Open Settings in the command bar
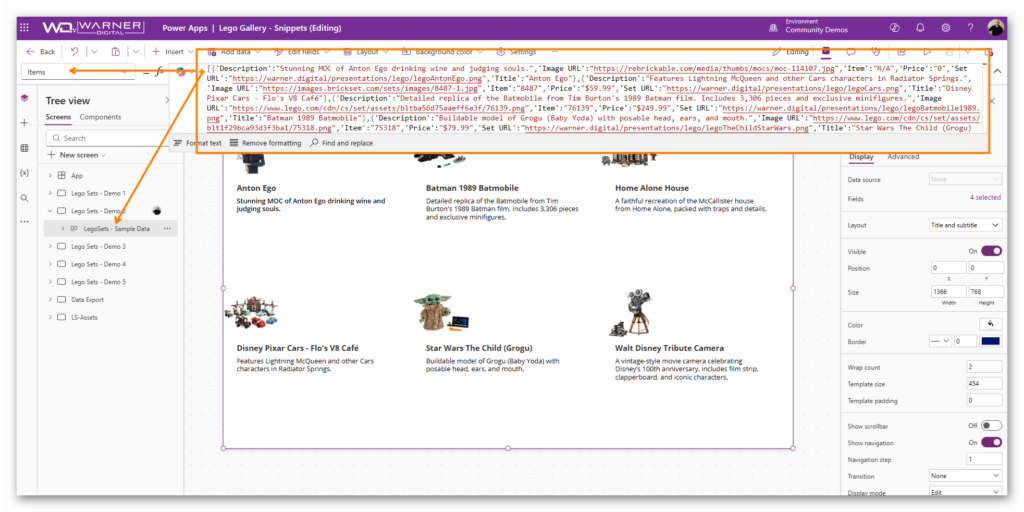The width and height of the screenshot is (1024, 512). [516, 52]
